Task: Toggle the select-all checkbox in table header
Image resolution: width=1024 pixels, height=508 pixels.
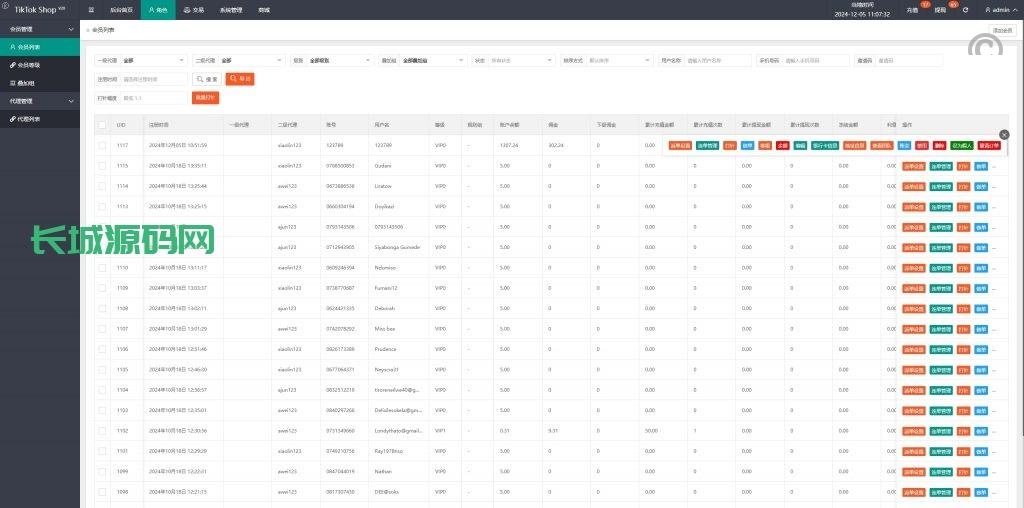Action: click(x=102, y=125)
